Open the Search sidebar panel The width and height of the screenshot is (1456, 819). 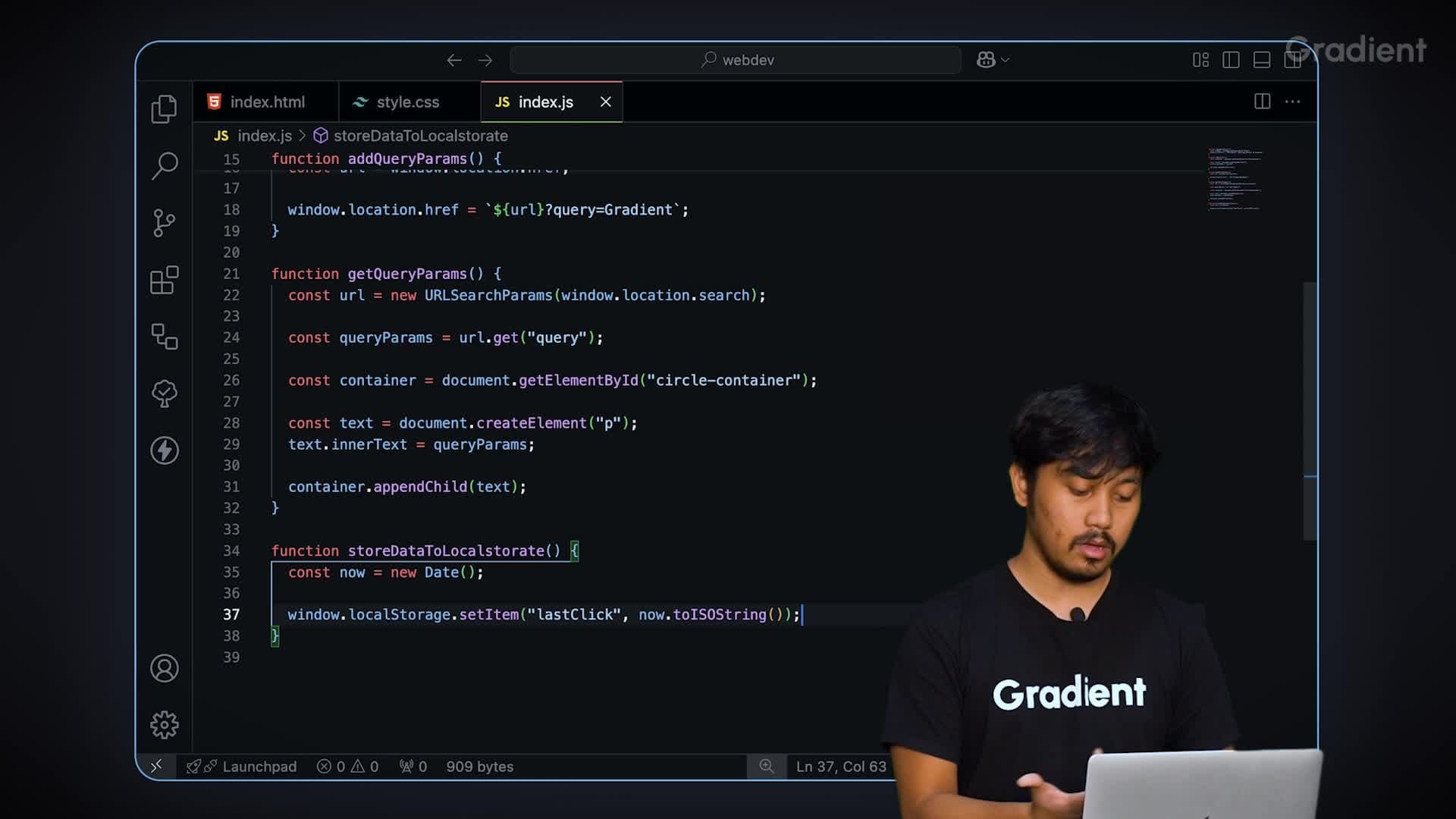click(x=164, y=165)
